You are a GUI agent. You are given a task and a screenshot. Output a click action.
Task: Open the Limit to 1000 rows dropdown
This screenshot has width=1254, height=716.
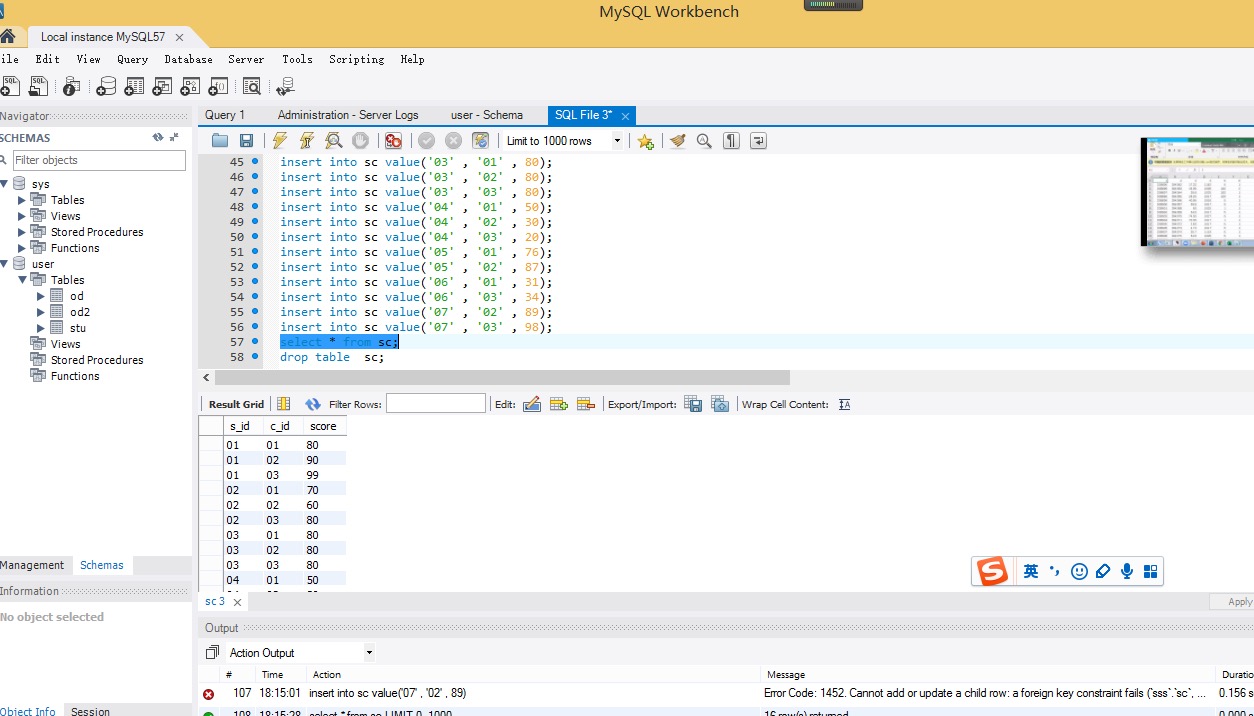[x=617, y=141]
